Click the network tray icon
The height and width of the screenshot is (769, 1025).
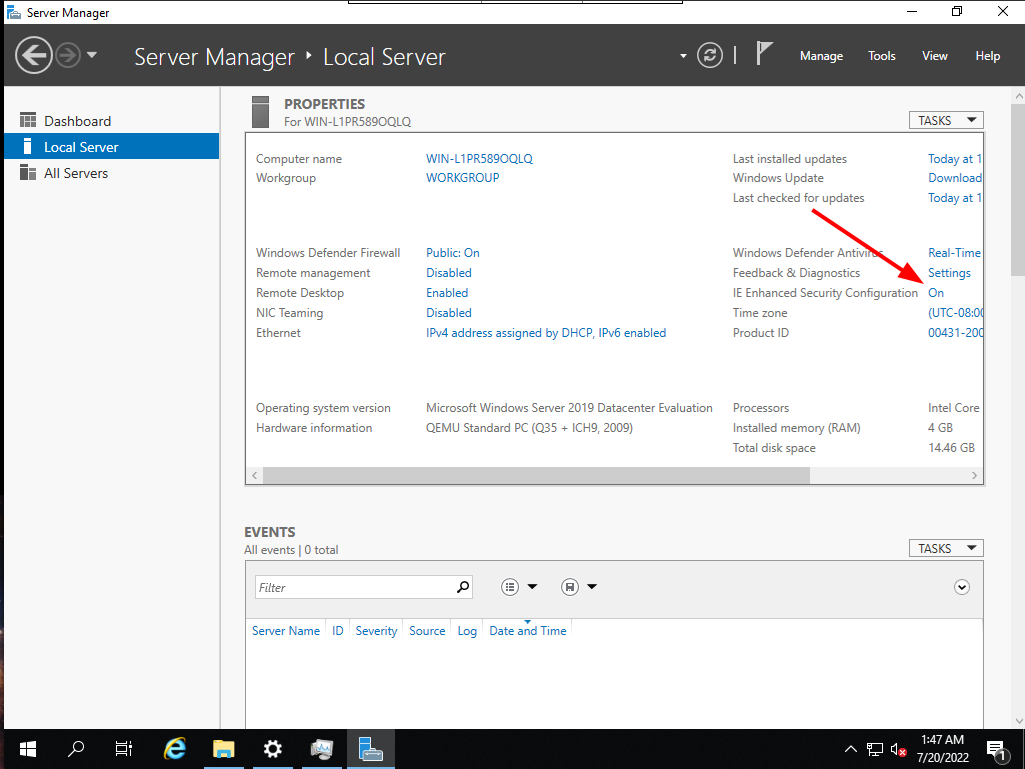coord(875,749)
